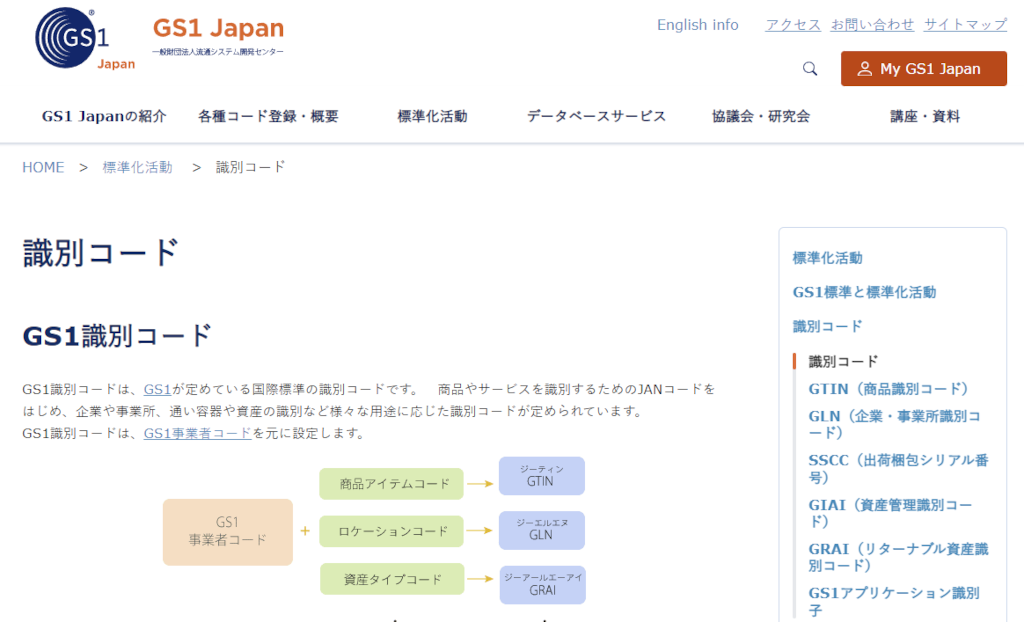
Task: Open GIAI（資産管理識別コード） in the sidebar
Action: tap(890, 513)
